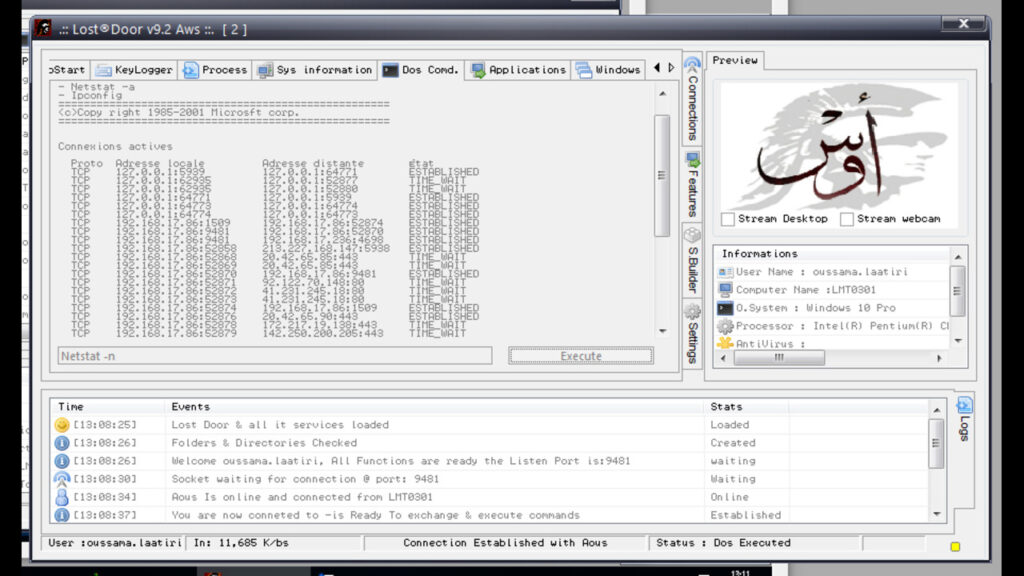
Task: Select User Name : oussama.laatiri row
Action: pos(832,272)
